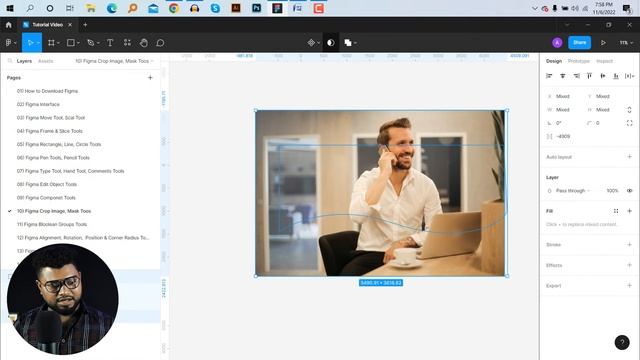This screenshot has width=640, height=360.
Task: Open Chrome from the taskbar
Action: click(174, 8)
